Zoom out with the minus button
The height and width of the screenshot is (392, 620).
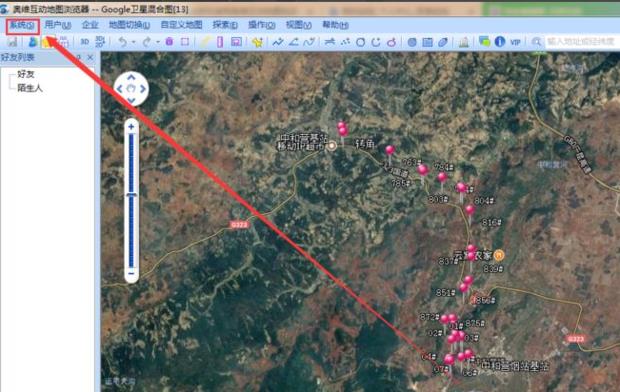[131, 273]
